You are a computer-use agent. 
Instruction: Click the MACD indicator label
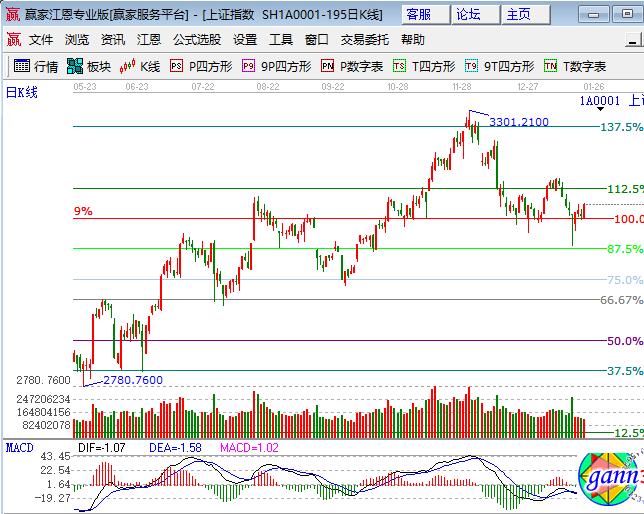point(21,448)
